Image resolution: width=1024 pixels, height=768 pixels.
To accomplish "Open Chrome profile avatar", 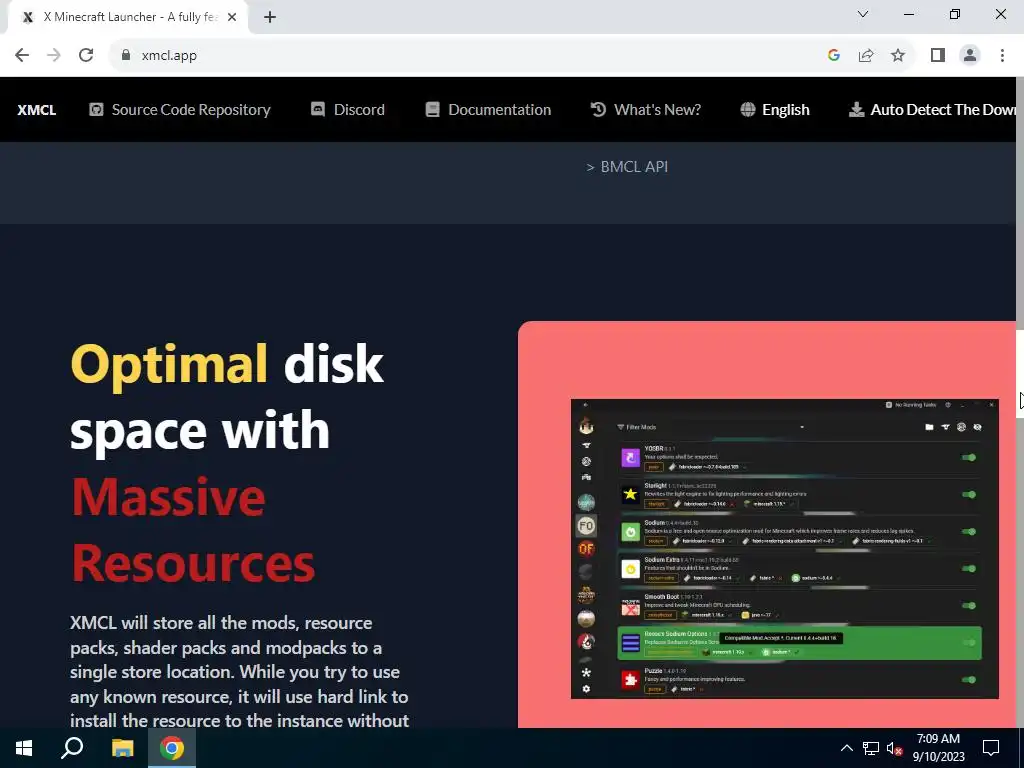I will pyautogui.click(x=970, y=56).
